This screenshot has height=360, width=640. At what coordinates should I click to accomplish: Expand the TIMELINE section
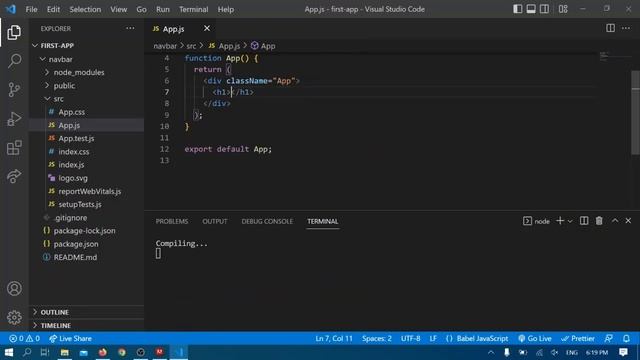pos(86,325)
